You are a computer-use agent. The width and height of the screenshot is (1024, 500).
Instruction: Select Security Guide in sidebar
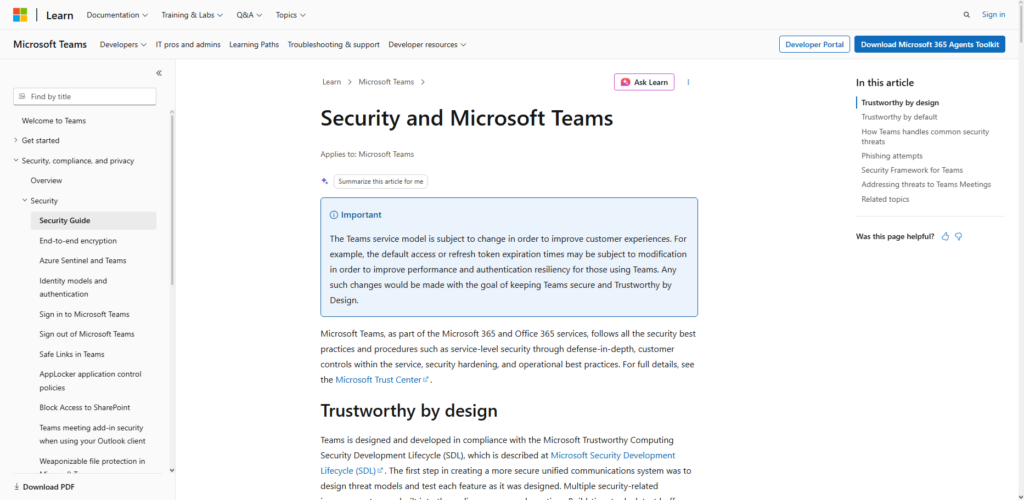(x=93, y=221)
